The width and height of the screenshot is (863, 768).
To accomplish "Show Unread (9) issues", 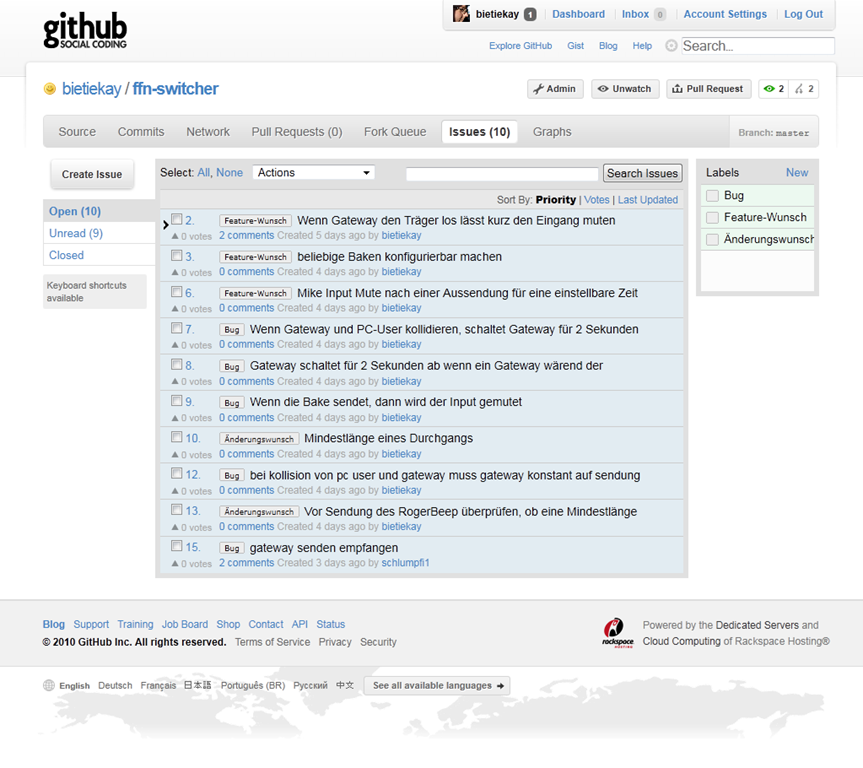I will pyautogui.click(x=76, y=233).
